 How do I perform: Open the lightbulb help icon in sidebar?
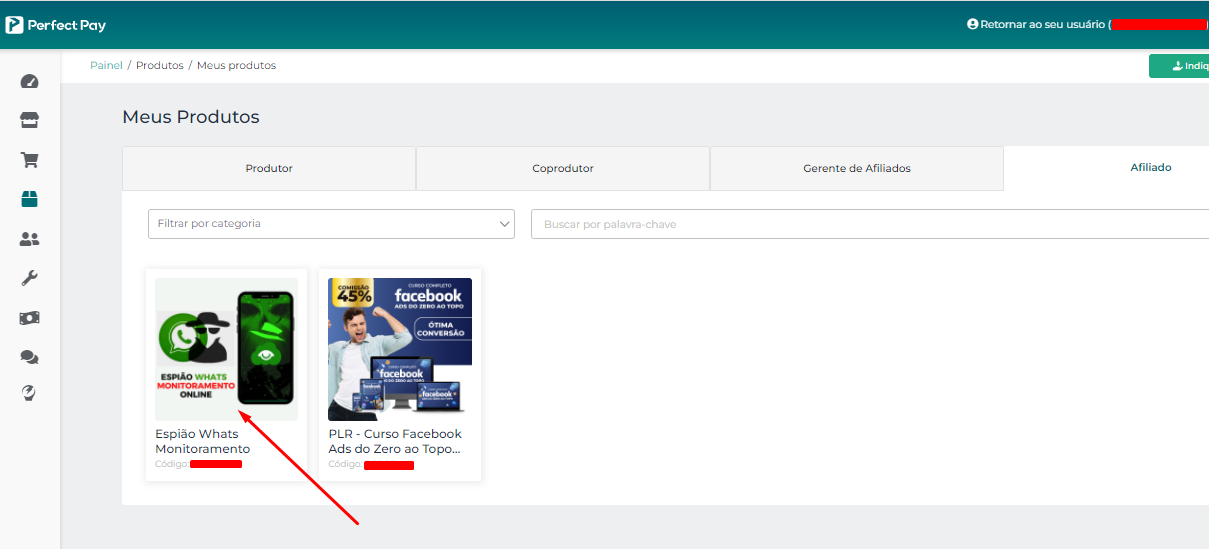coord(29,394)
